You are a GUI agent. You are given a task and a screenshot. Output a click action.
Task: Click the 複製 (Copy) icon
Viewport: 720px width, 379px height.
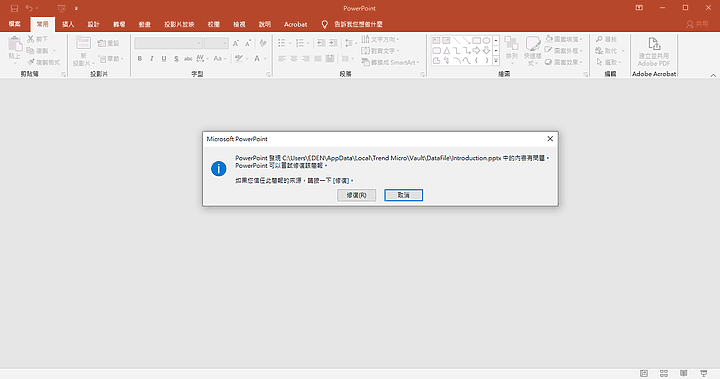31,51
